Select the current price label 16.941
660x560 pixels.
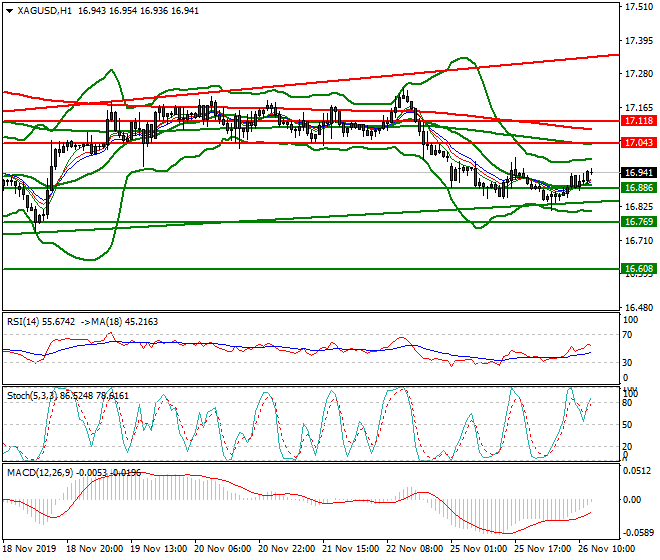coord(639,173)
